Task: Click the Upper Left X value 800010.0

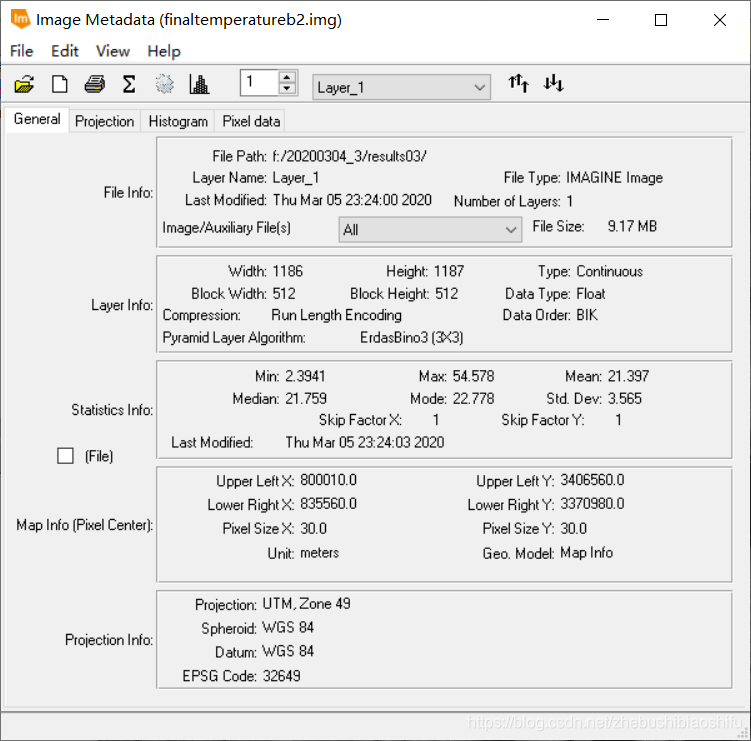Action: coord(328,480)
